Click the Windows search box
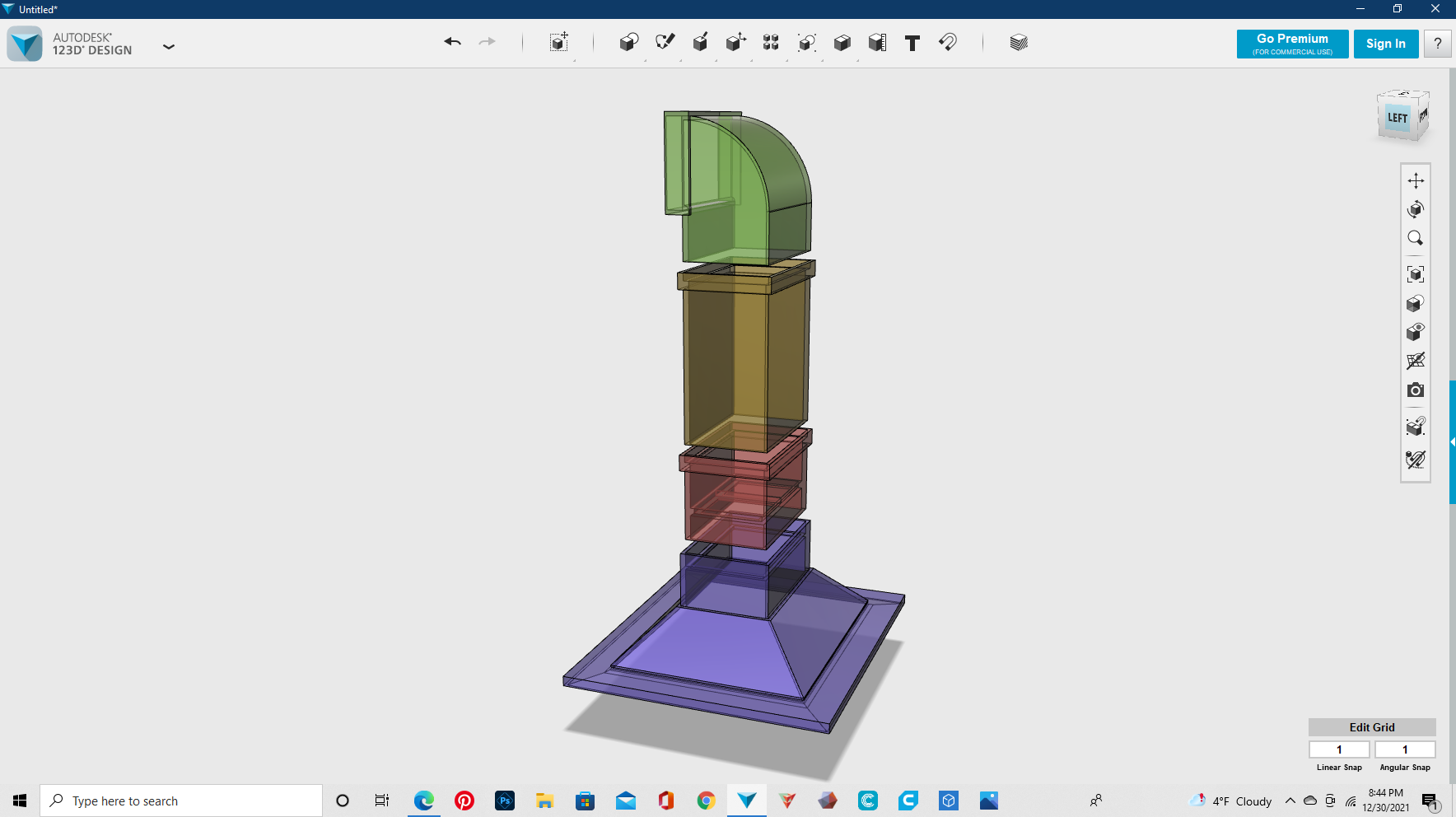 pyautogui.click(x=181, y=801)
